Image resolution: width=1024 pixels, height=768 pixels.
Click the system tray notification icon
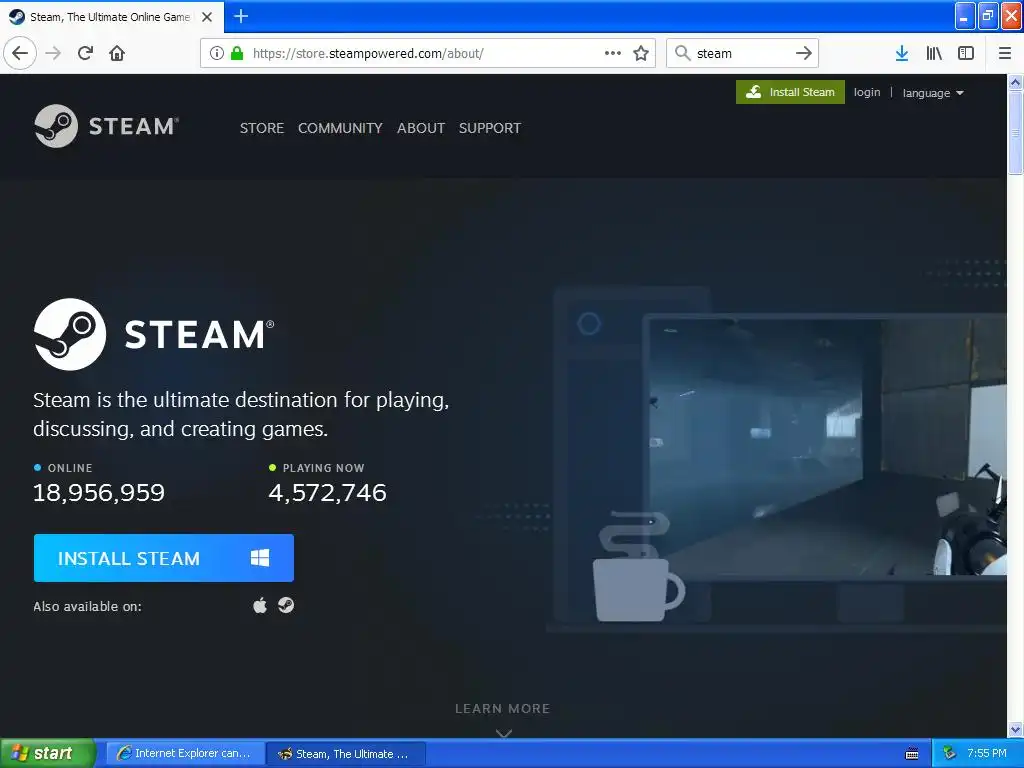pyautogui.click(x=949, y=754)
